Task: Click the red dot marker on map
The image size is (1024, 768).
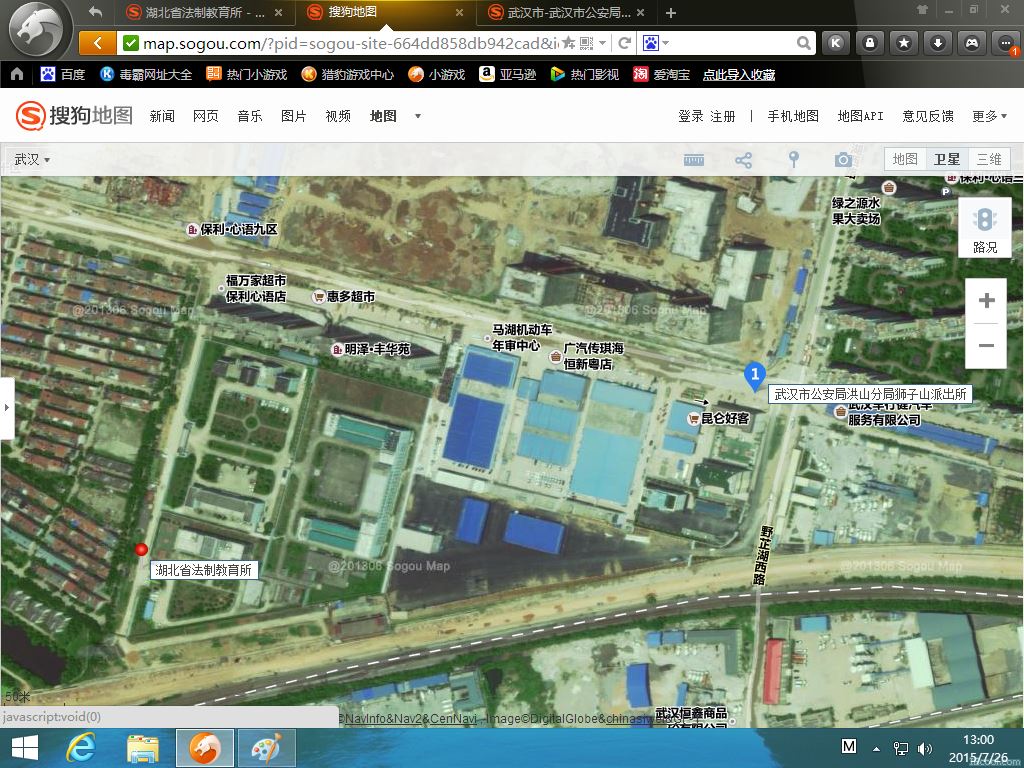Action: [141, 549]
